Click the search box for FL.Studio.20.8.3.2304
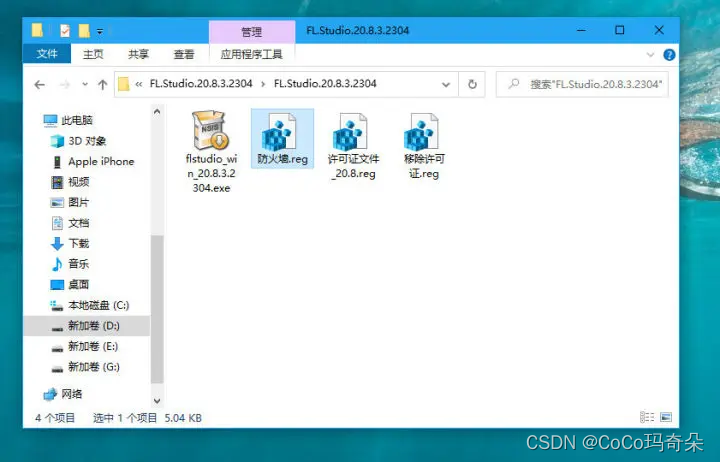 coord(582,85)
